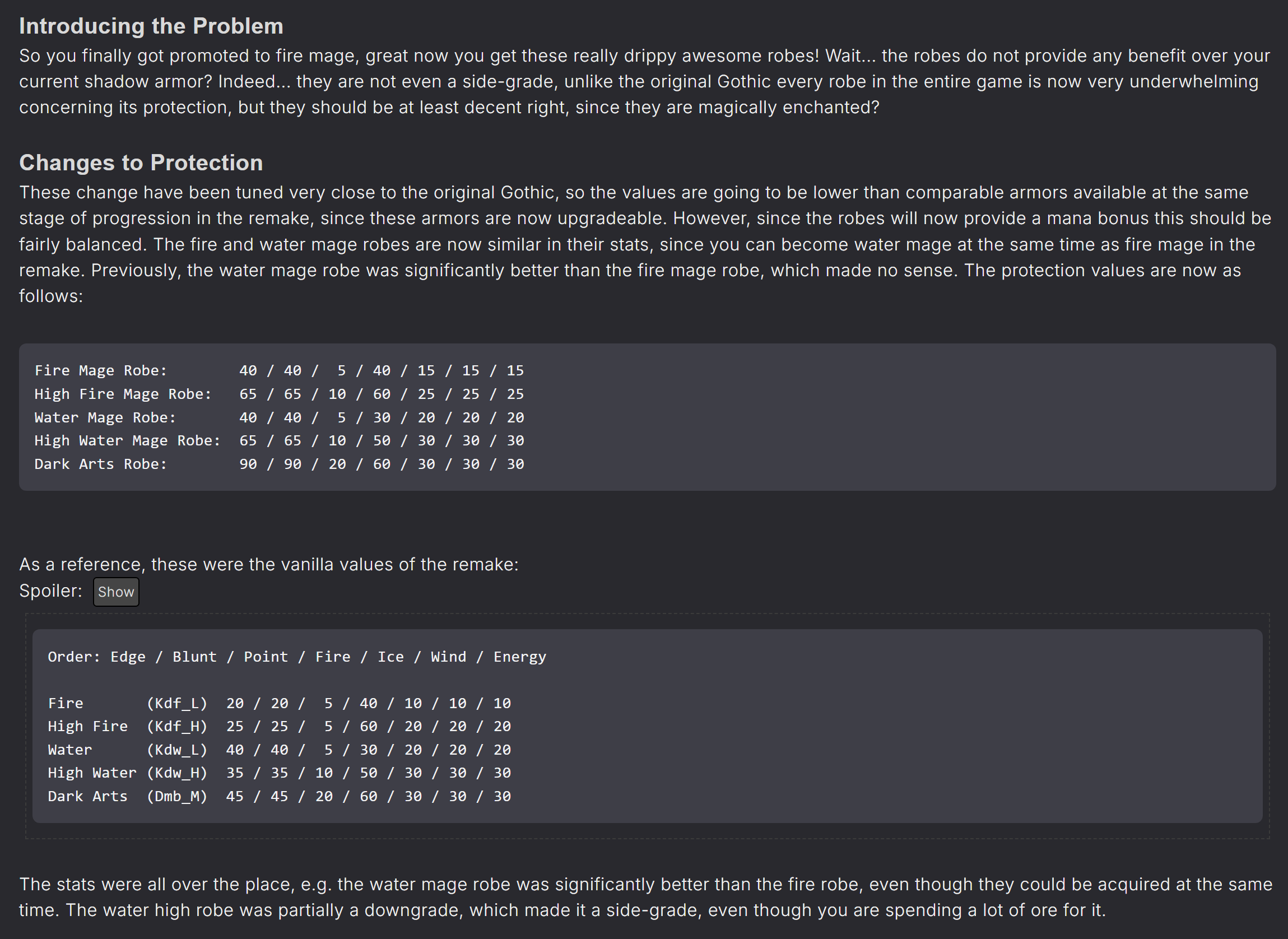Select the Fire Mage Robe stats row

[x=279, y=370]
